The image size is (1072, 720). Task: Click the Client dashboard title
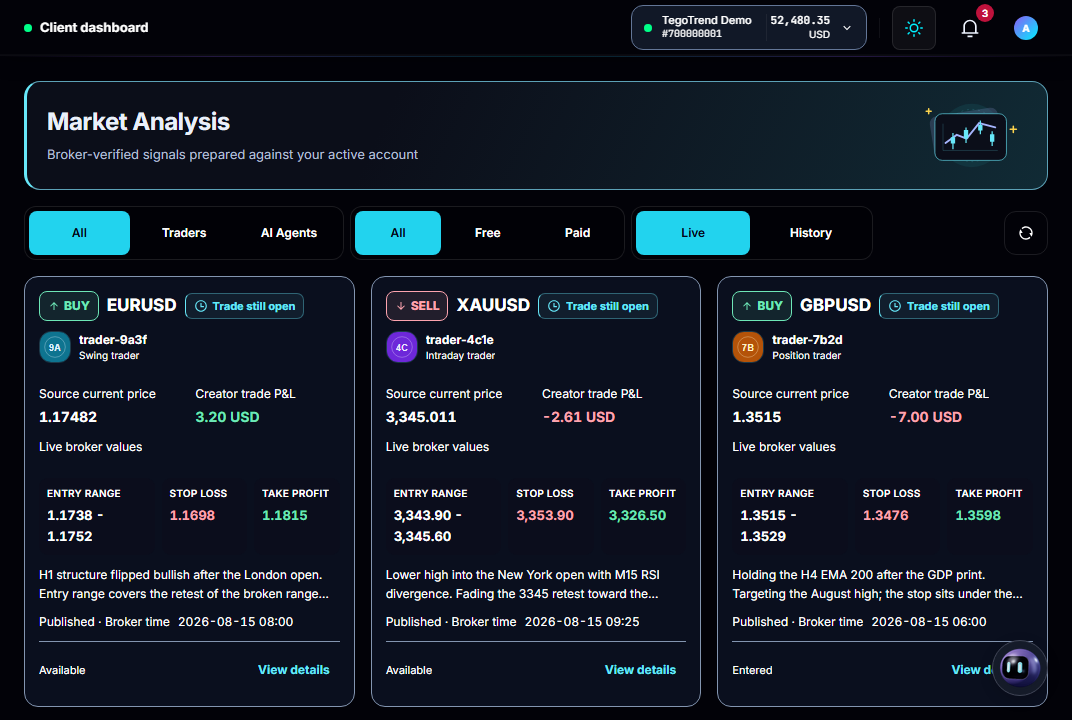(94, 28)
